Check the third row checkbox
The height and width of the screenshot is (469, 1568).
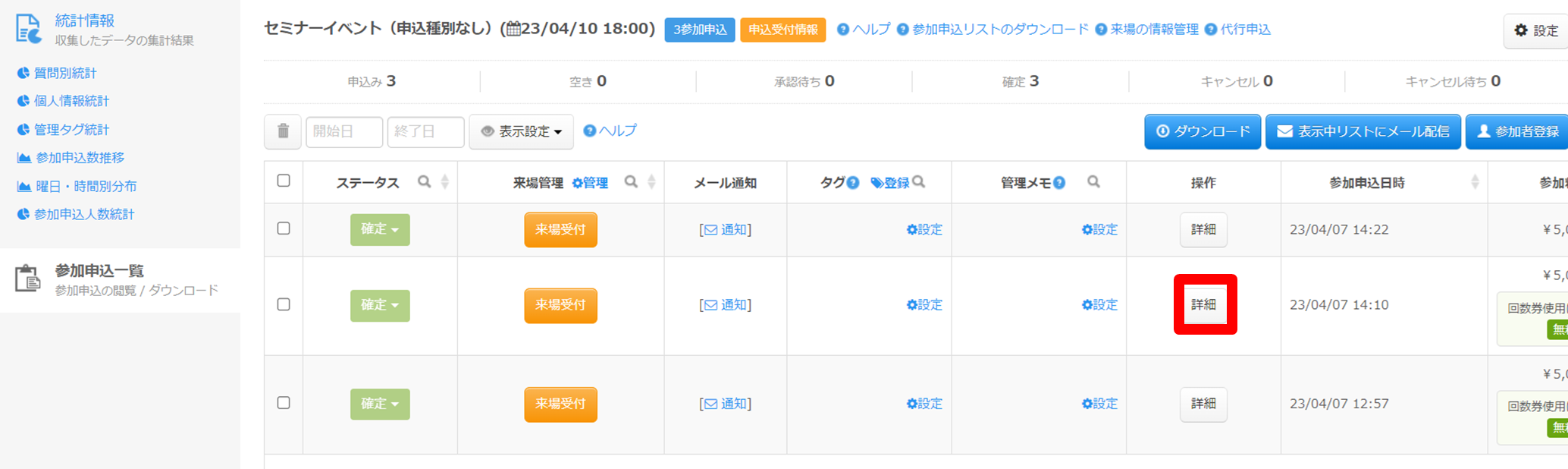tap(284, 403)
